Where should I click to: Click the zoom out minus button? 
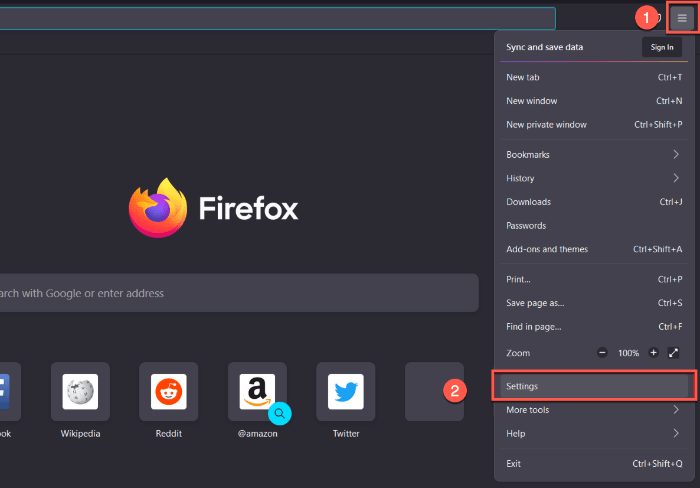[x=602, y=353]
